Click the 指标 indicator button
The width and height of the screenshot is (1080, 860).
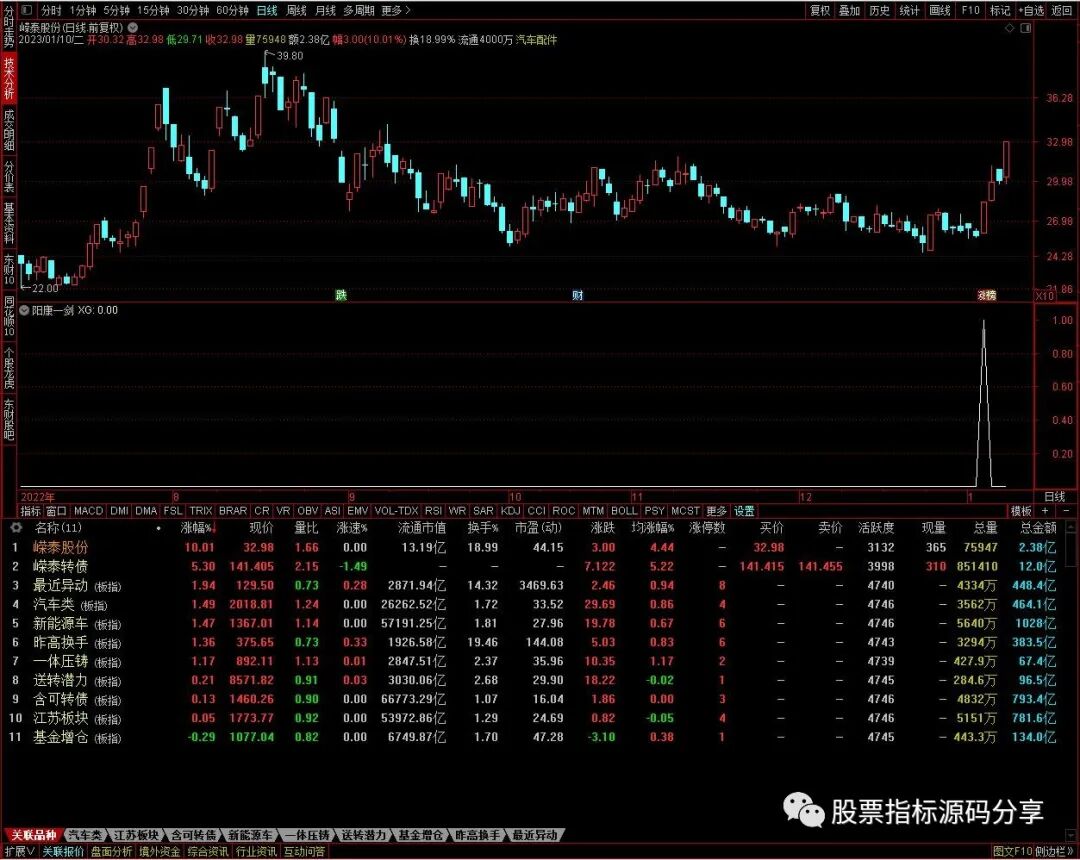(31, 511)
